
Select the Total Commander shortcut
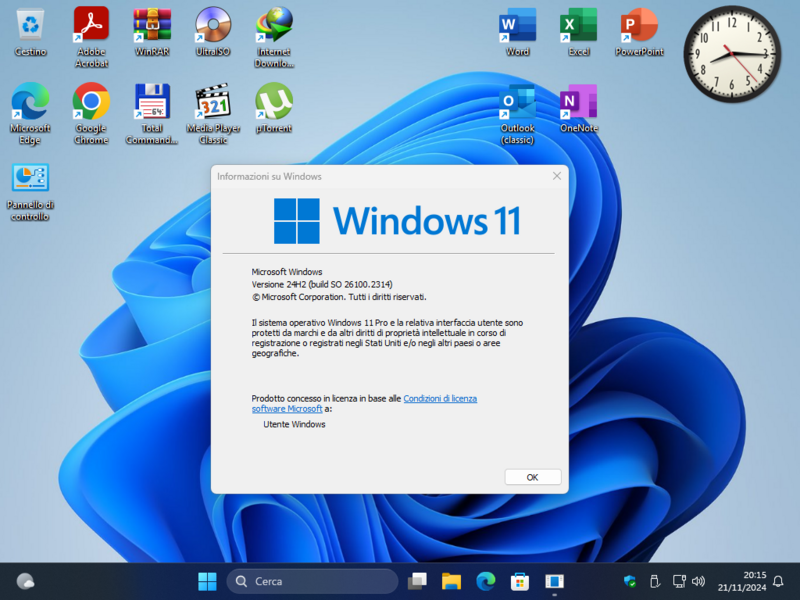(x=152, y=114)
